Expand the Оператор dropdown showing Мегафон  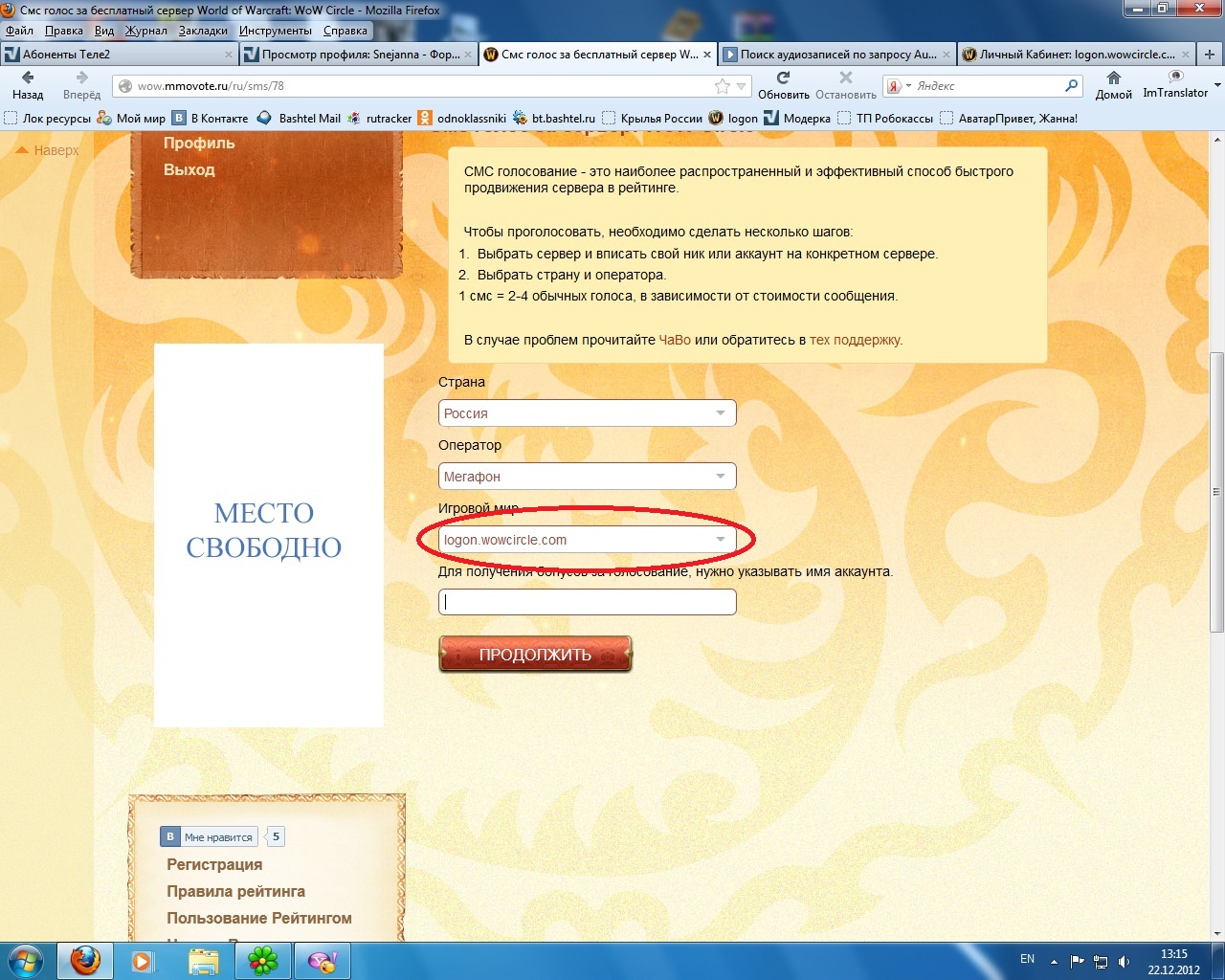click(587, 477)
